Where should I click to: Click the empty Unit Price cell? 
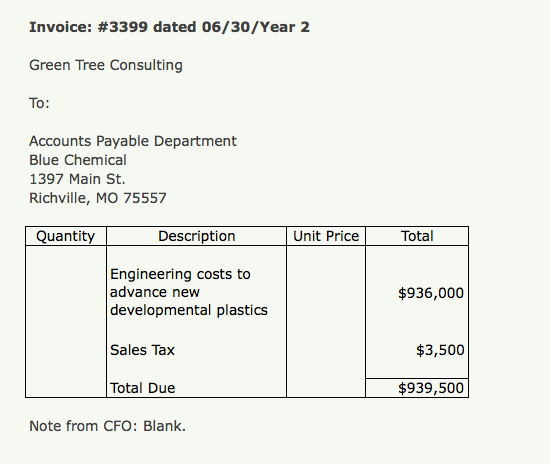(x=326, y=321)
